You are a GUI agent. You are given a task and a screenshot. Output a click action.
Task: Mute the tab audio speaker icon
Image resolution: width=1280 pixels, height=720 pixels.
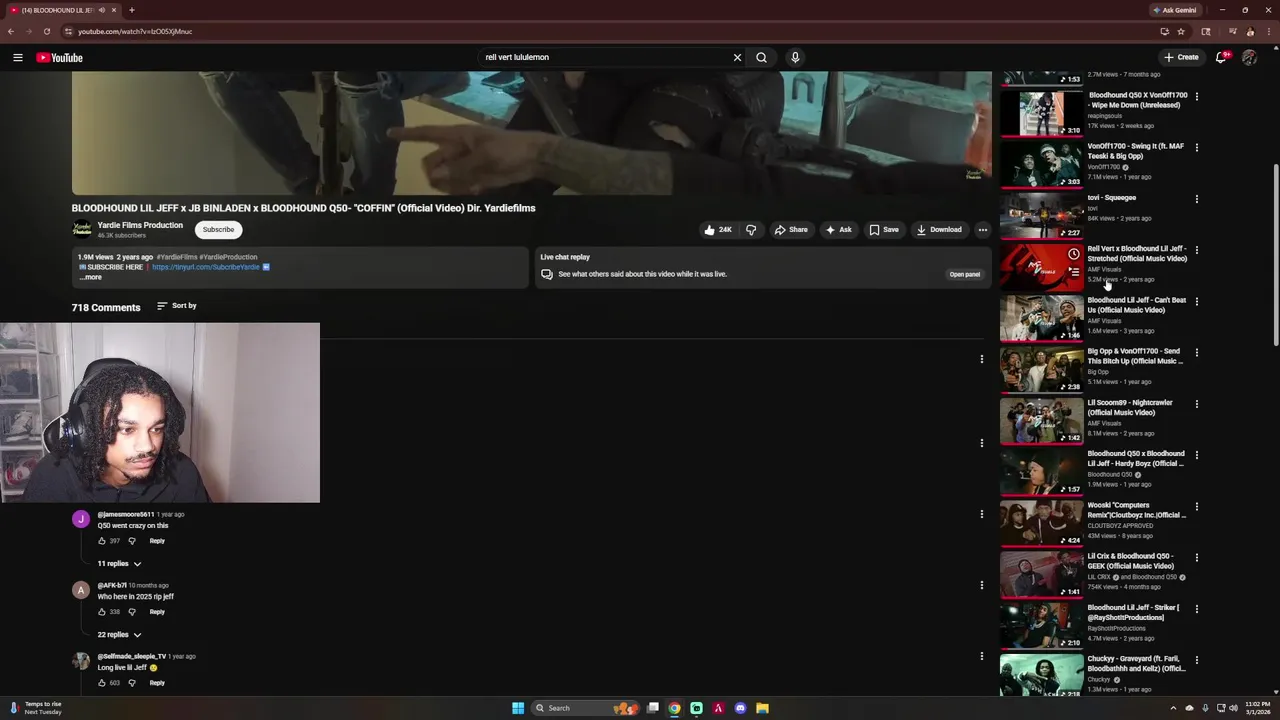tap(102, 10)
